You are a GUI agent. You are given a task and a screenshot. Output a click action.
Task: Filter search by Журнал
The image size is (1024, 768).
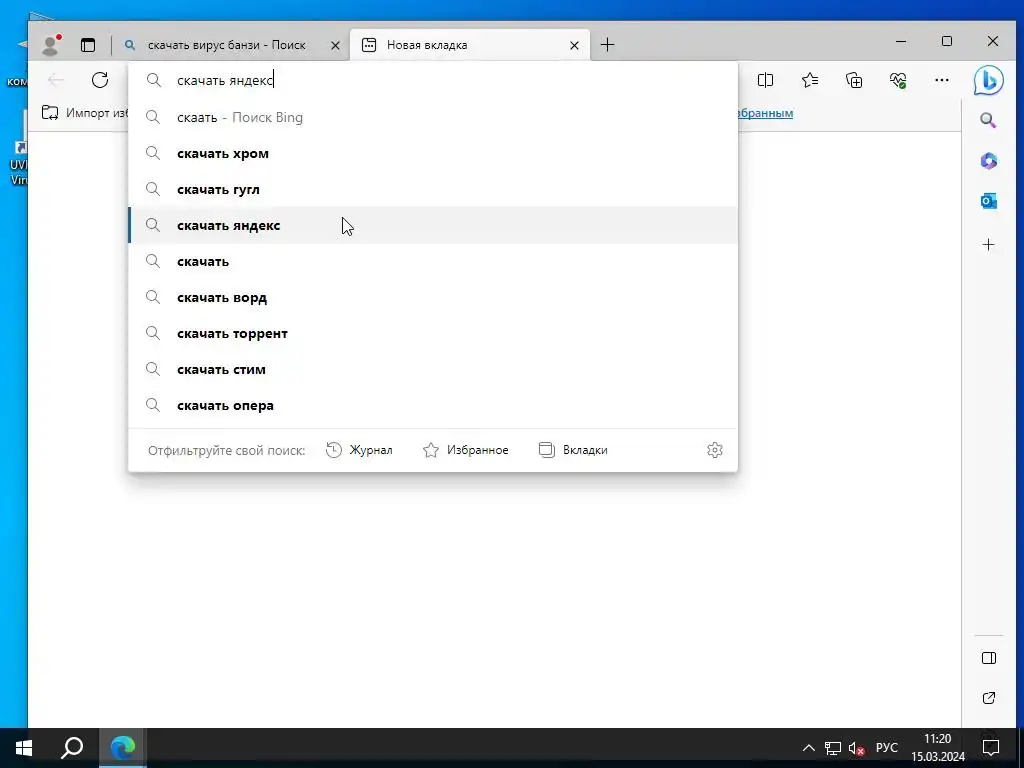click(359, 450)
